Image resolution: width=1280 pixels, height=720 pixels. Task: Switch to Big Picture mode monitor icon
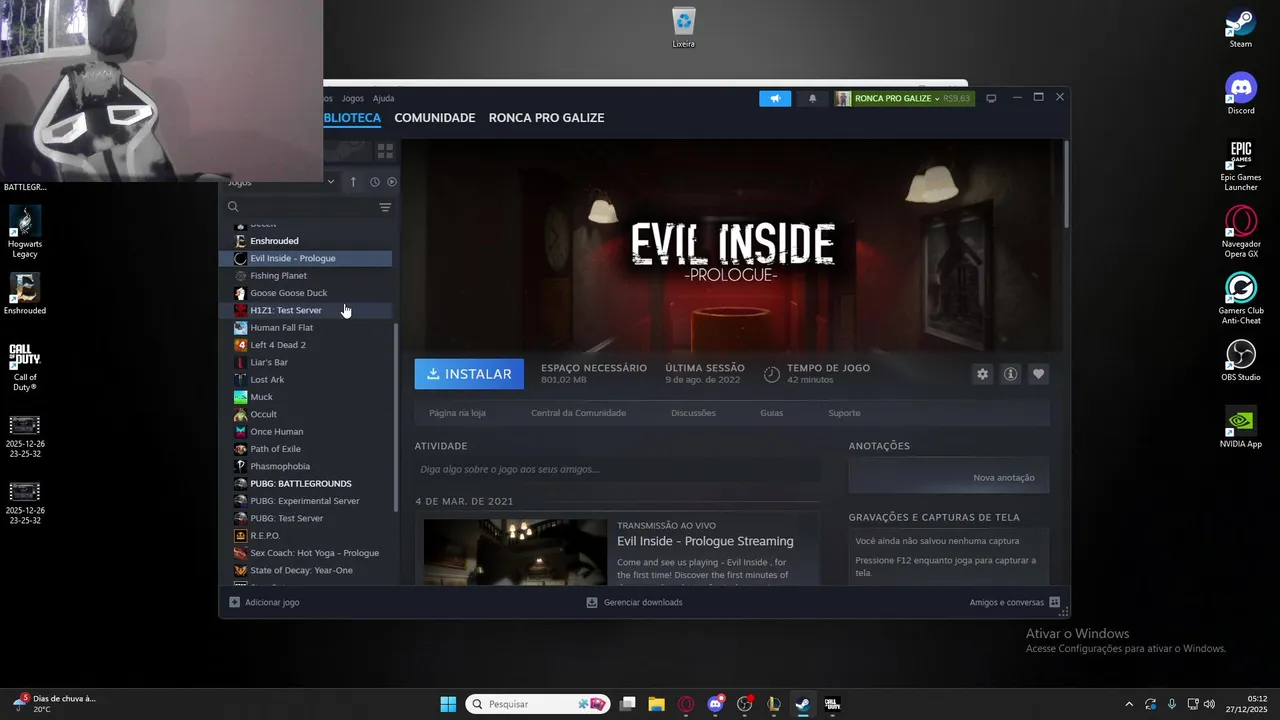pos(991,98)
